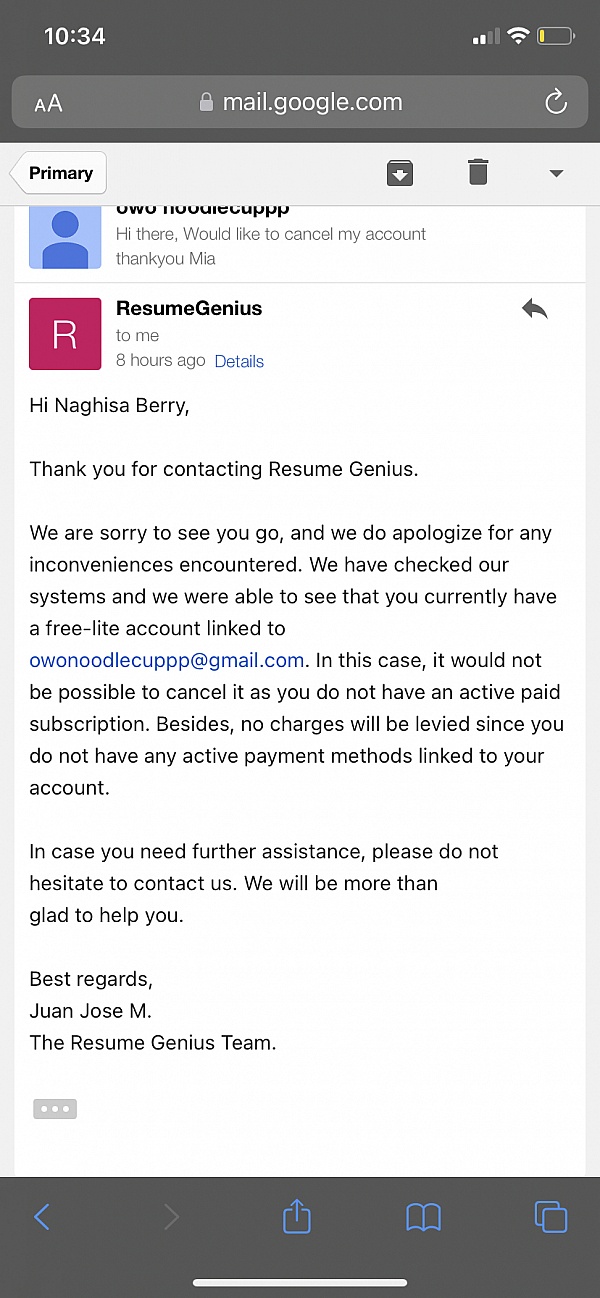Image resolution: width=600 pixels, height=1298 pixels.
Task: Open the more options dropdown arrow
Action: pyautogui.click(x=557, y=173)
